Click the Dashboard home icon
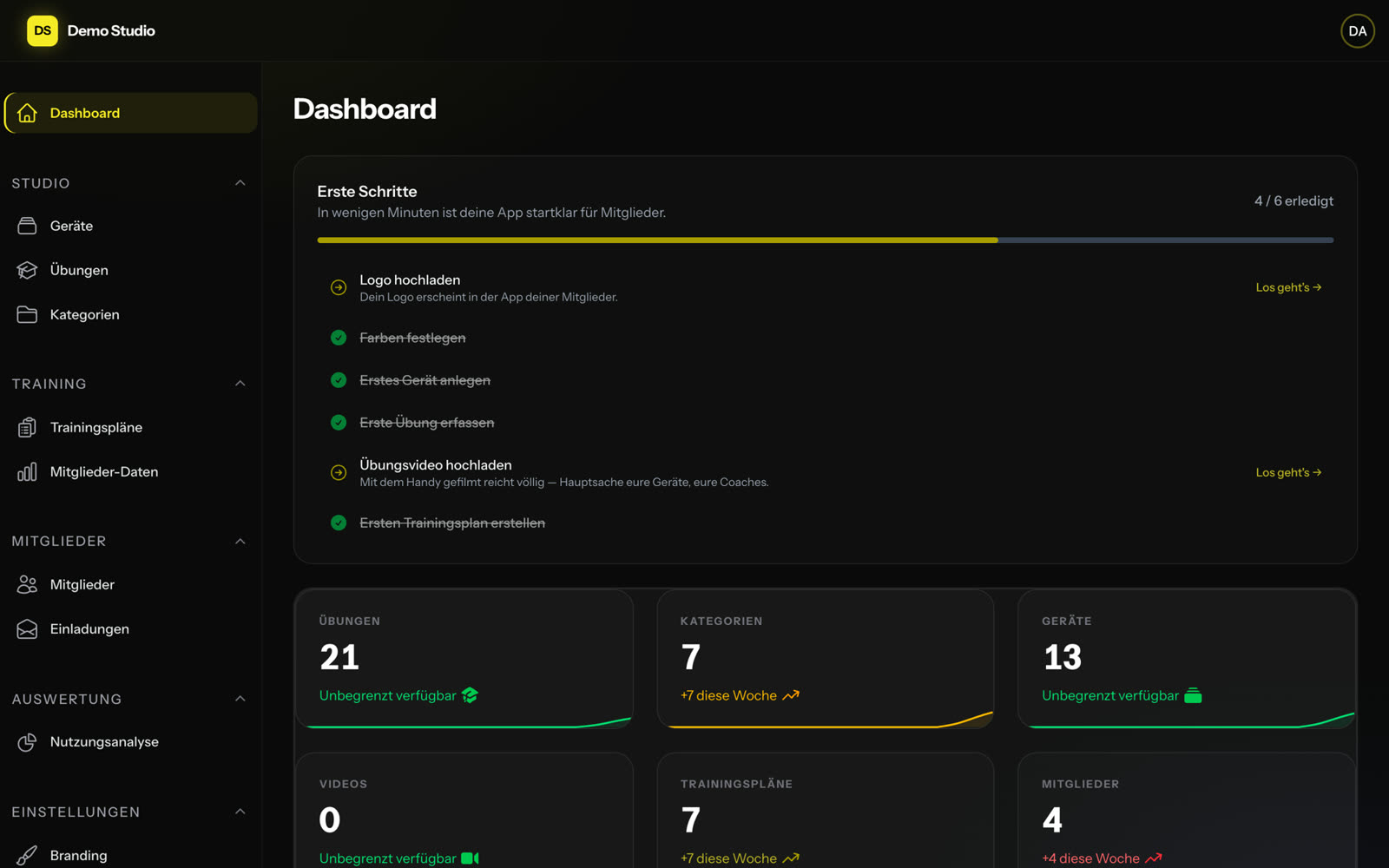Screen dimensions: 1389x868 (x=27, y=113)
